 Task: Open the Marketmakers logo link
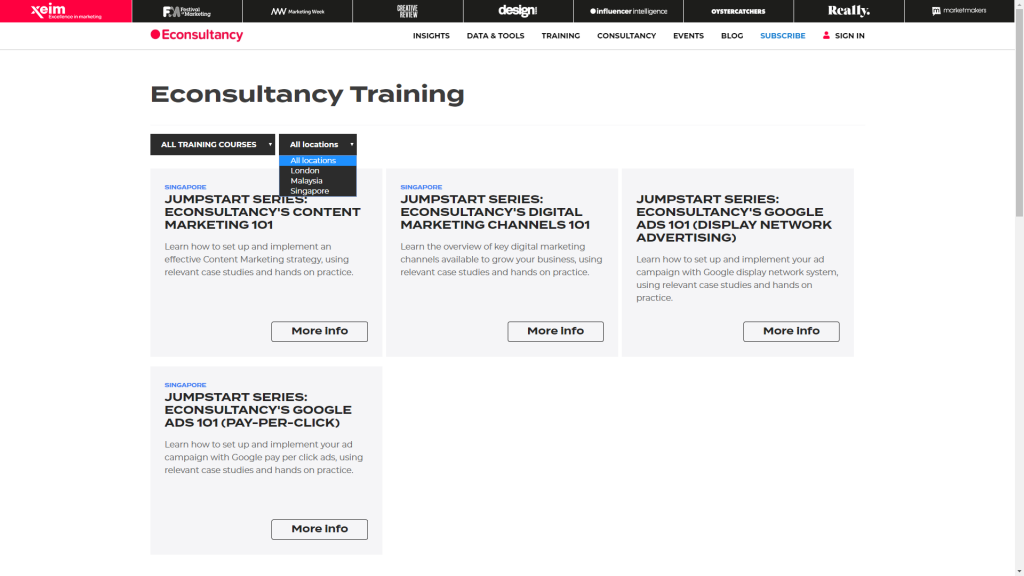pyautogui.click(x=959, y=10)
